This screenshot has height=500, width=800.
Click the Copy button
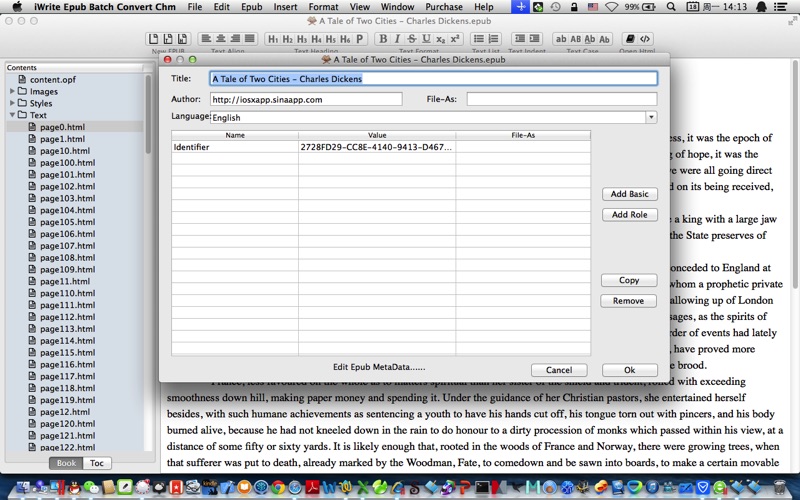629,280
